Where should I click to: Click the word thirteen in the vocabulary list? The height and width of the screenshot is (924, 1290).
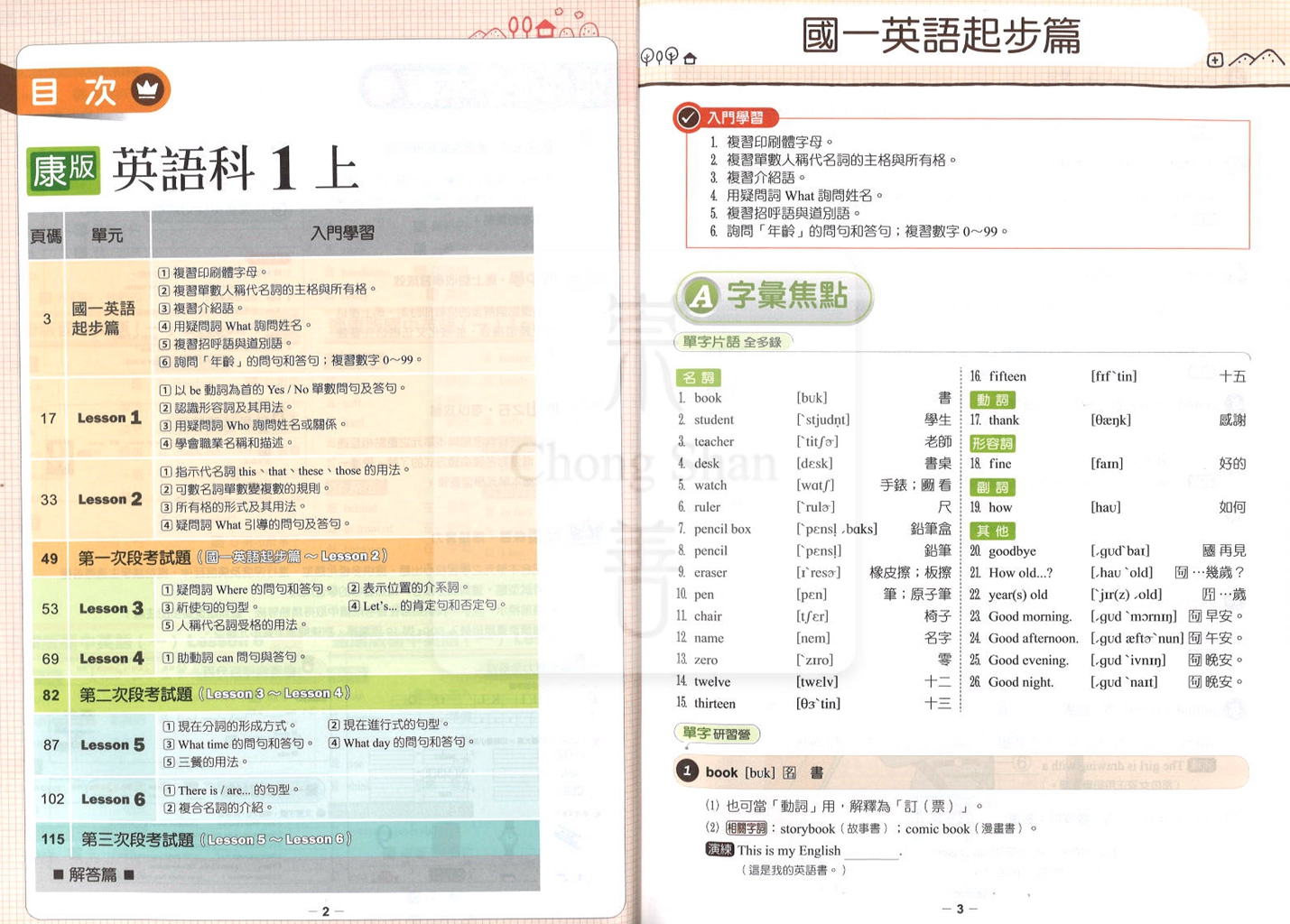coord(715,704)
